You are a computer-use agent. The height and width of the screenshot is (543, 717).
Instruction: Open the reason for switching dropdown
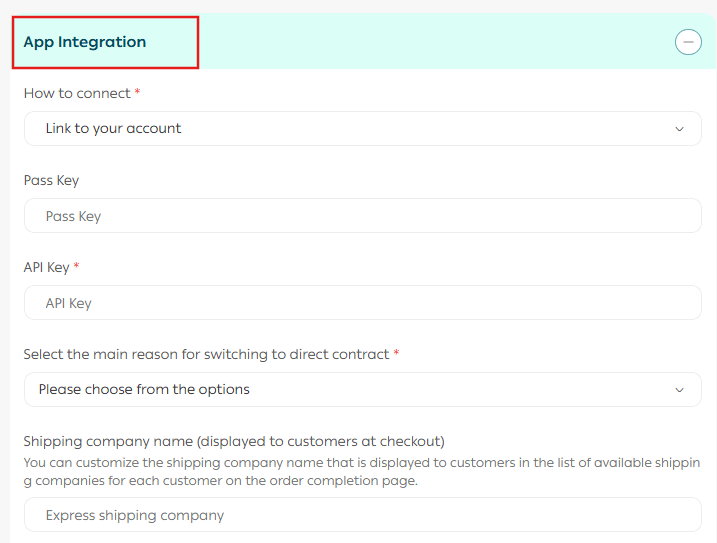pyautogui.click(x=362, y=390)
